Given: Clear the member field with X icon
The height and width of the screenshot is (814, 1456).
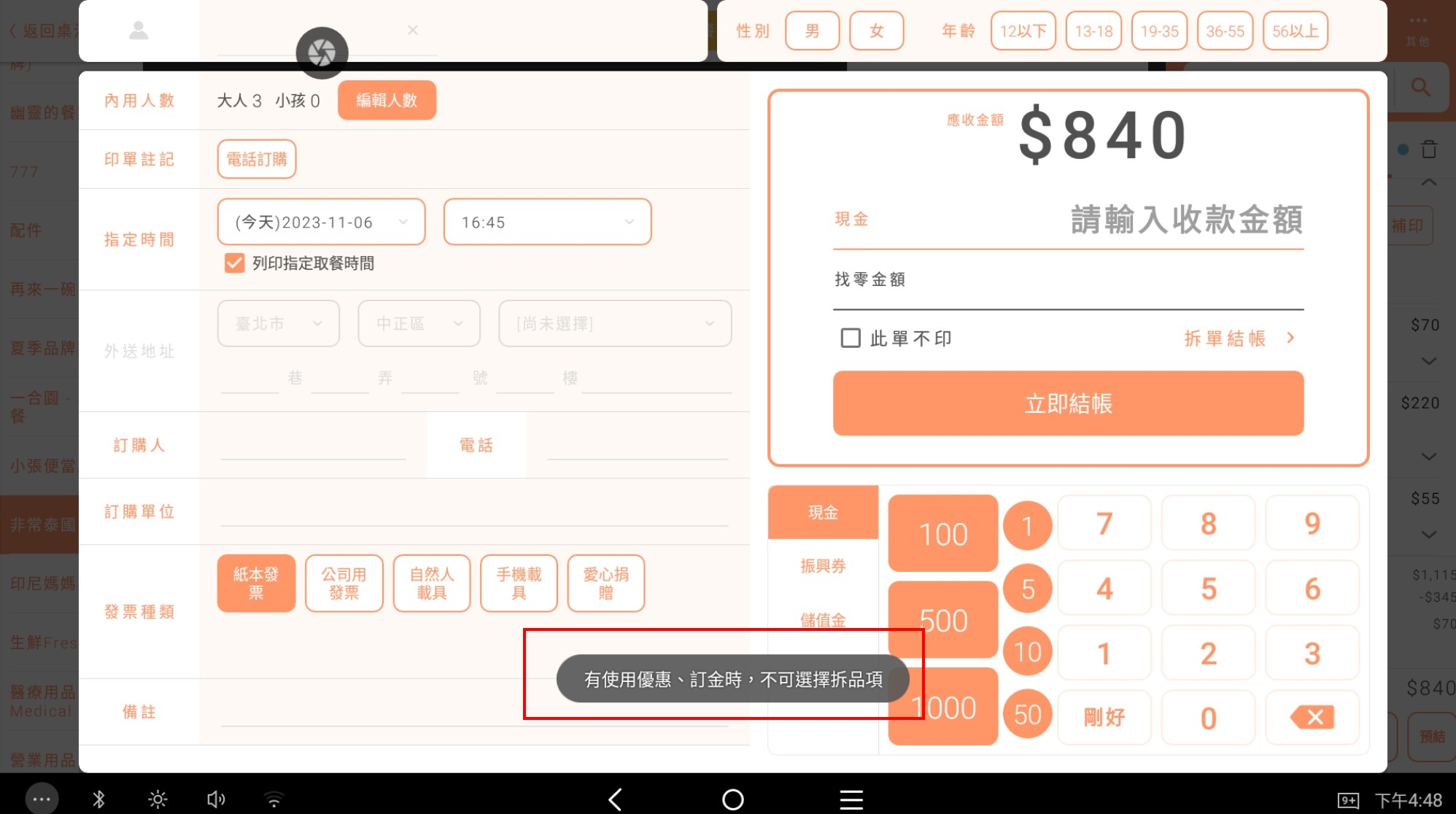Looking at the screenshot, I should [x=413, y=30].
